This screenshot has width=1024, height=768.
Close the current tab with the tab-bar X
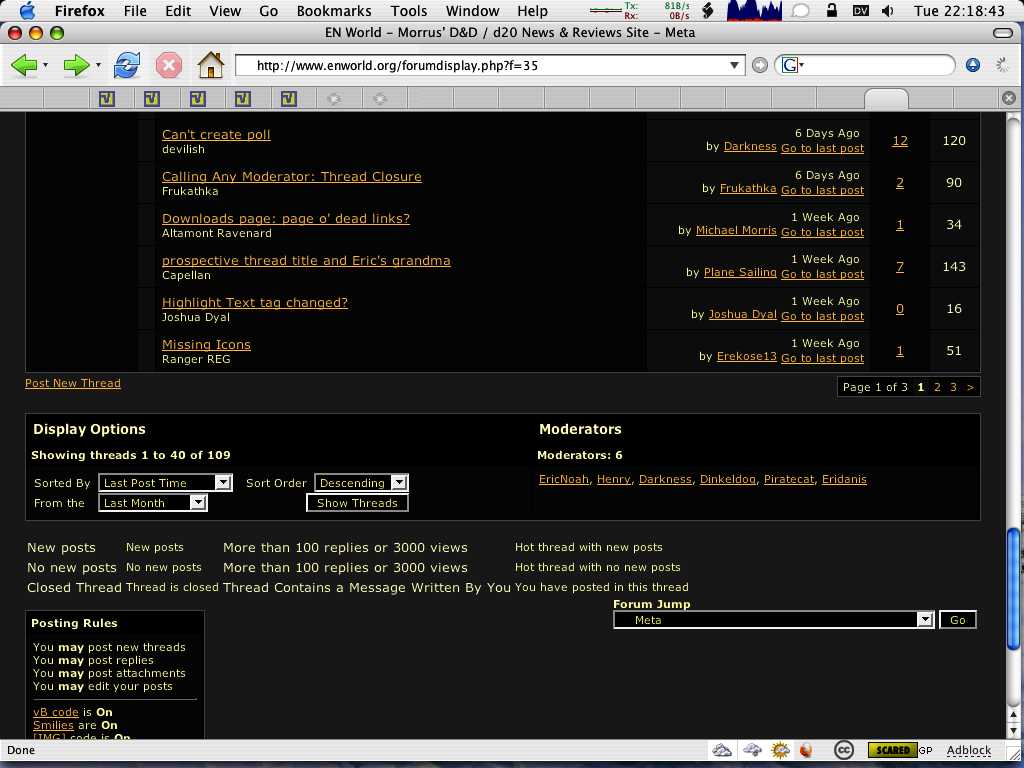coord(1008,98)
